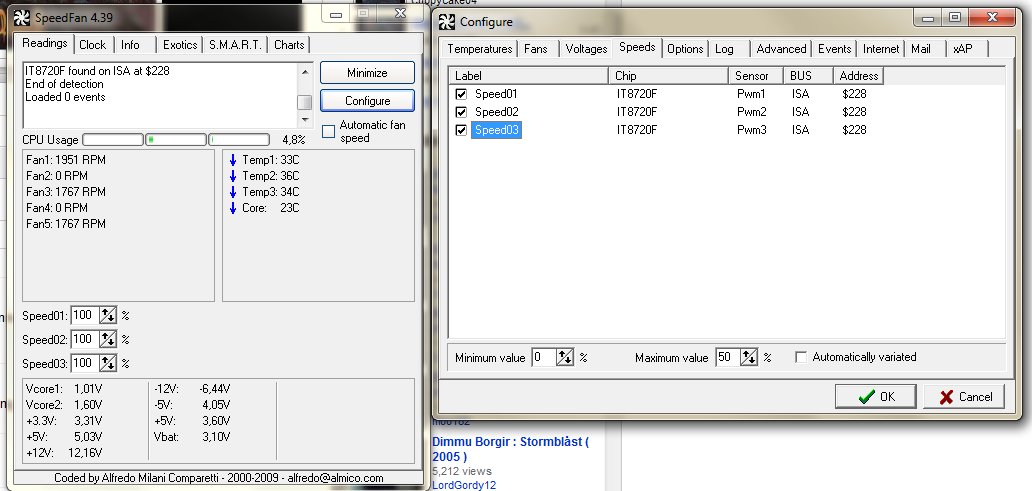Click the Fan1: 1951 RPM reading

click(66, 160)
